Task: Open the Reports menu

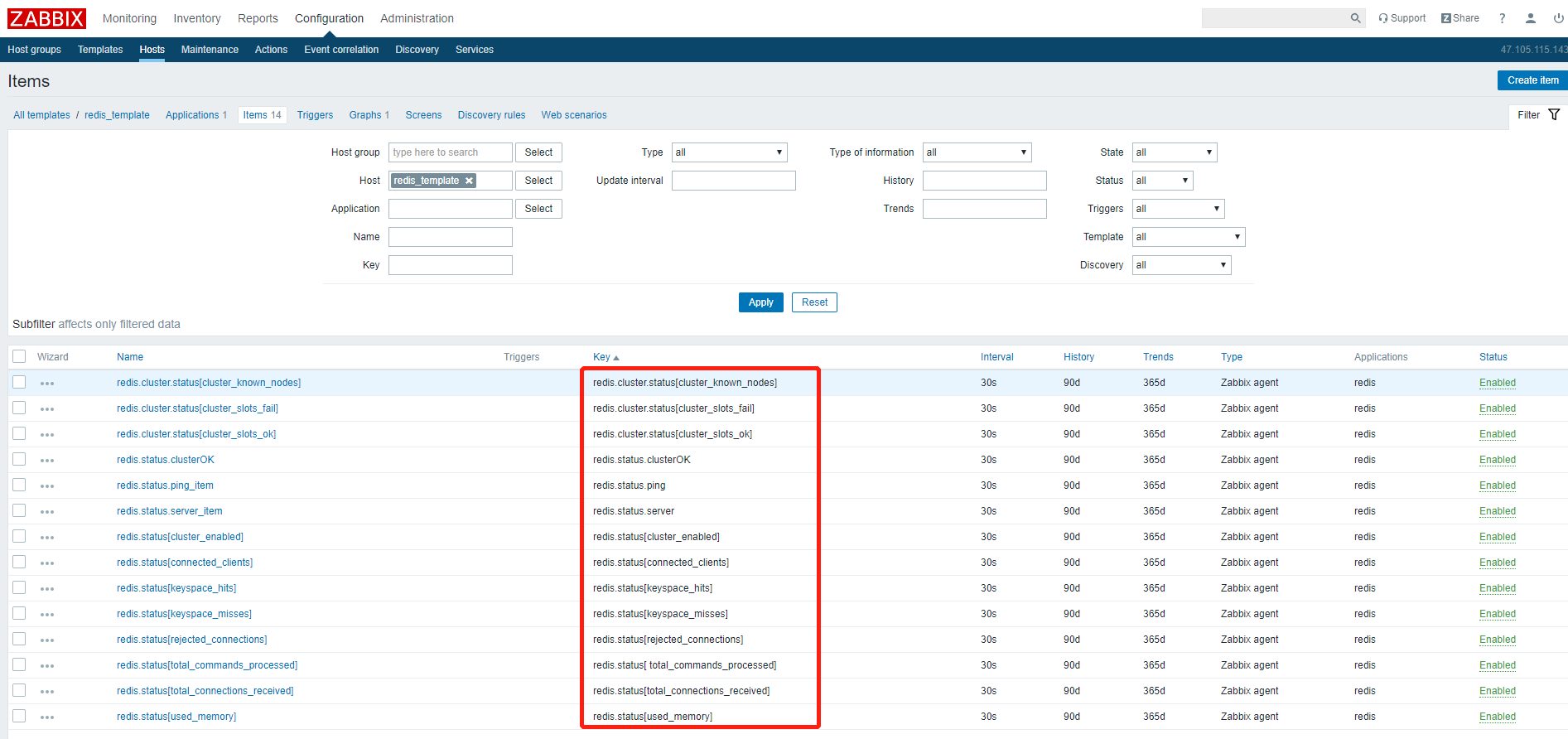Action: pyautogui.click(x=258, y=18)
